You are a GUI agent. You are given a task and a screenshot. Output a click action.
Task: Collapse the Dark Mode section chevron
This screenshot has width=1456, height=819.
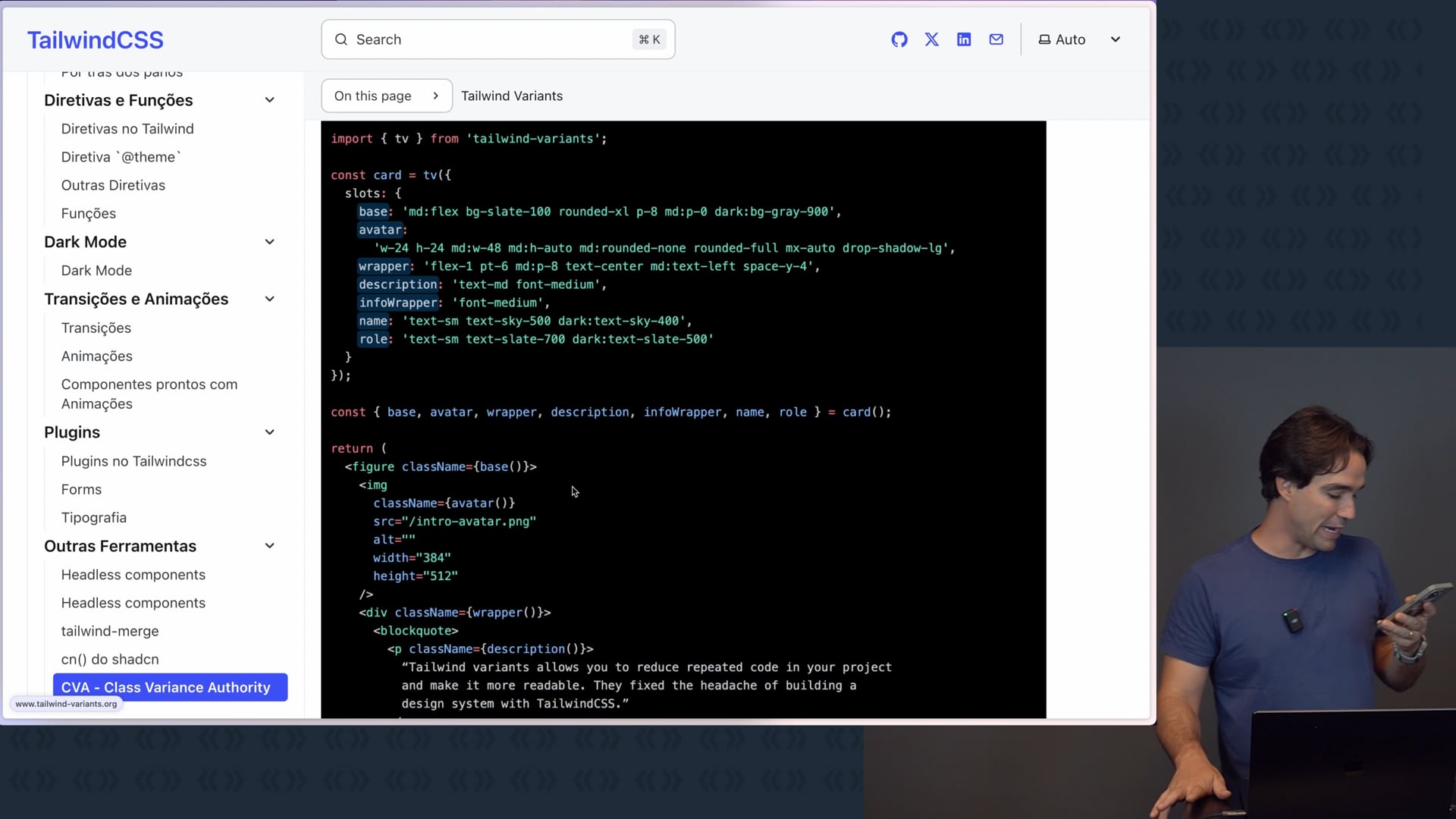click(x=269, y=242)
